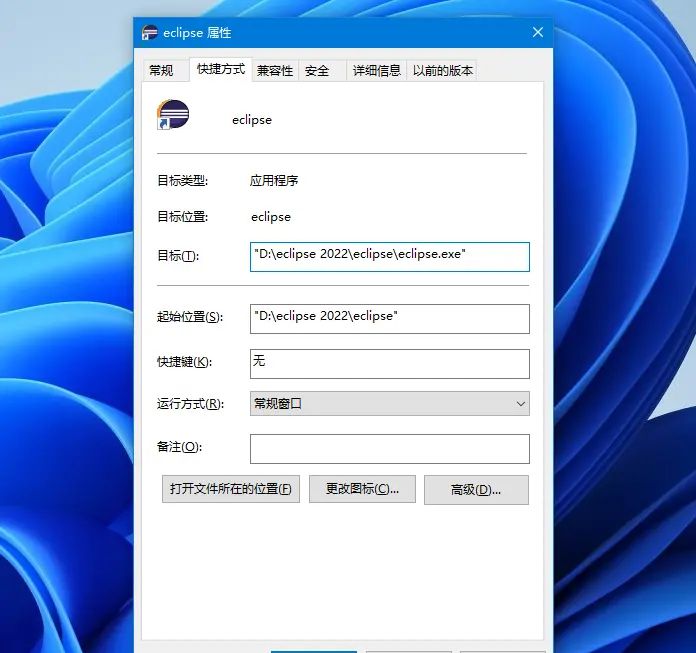This screenshot has height=653, width=696.
Task: Focus the 起始位置 text field
Action: pyautogui.click(x=389, y=318)
